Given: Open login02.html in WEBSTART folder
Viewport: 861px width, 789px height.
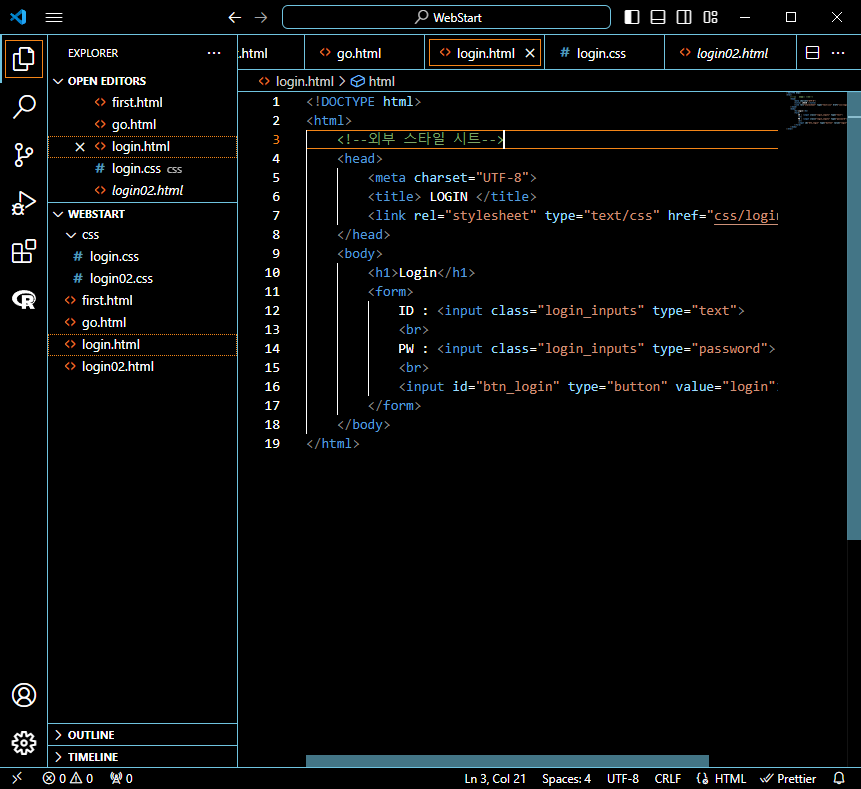Looking at the screenshot, I should point(143,366).
